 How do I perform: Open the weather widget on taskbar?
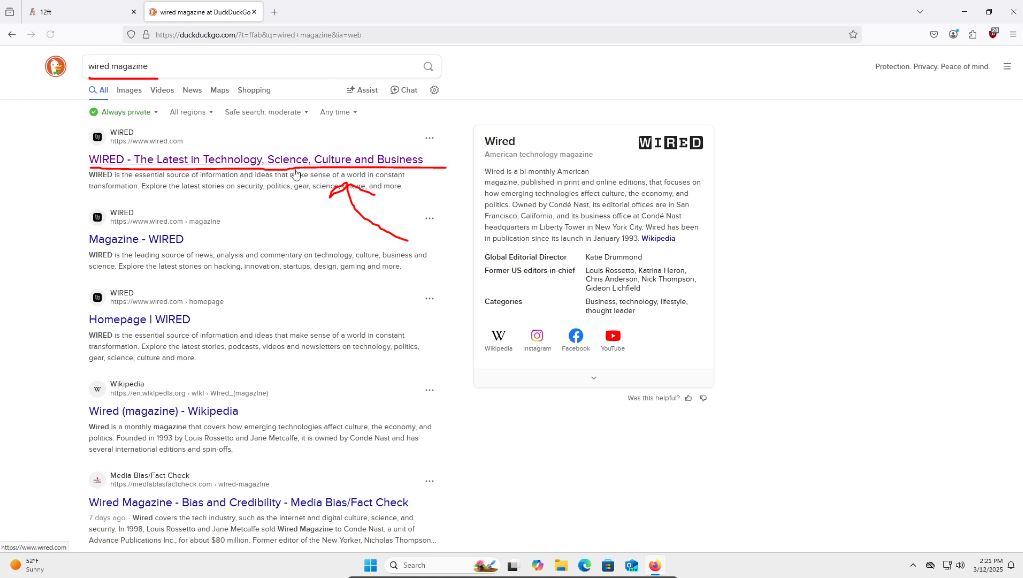coord(27,565)
